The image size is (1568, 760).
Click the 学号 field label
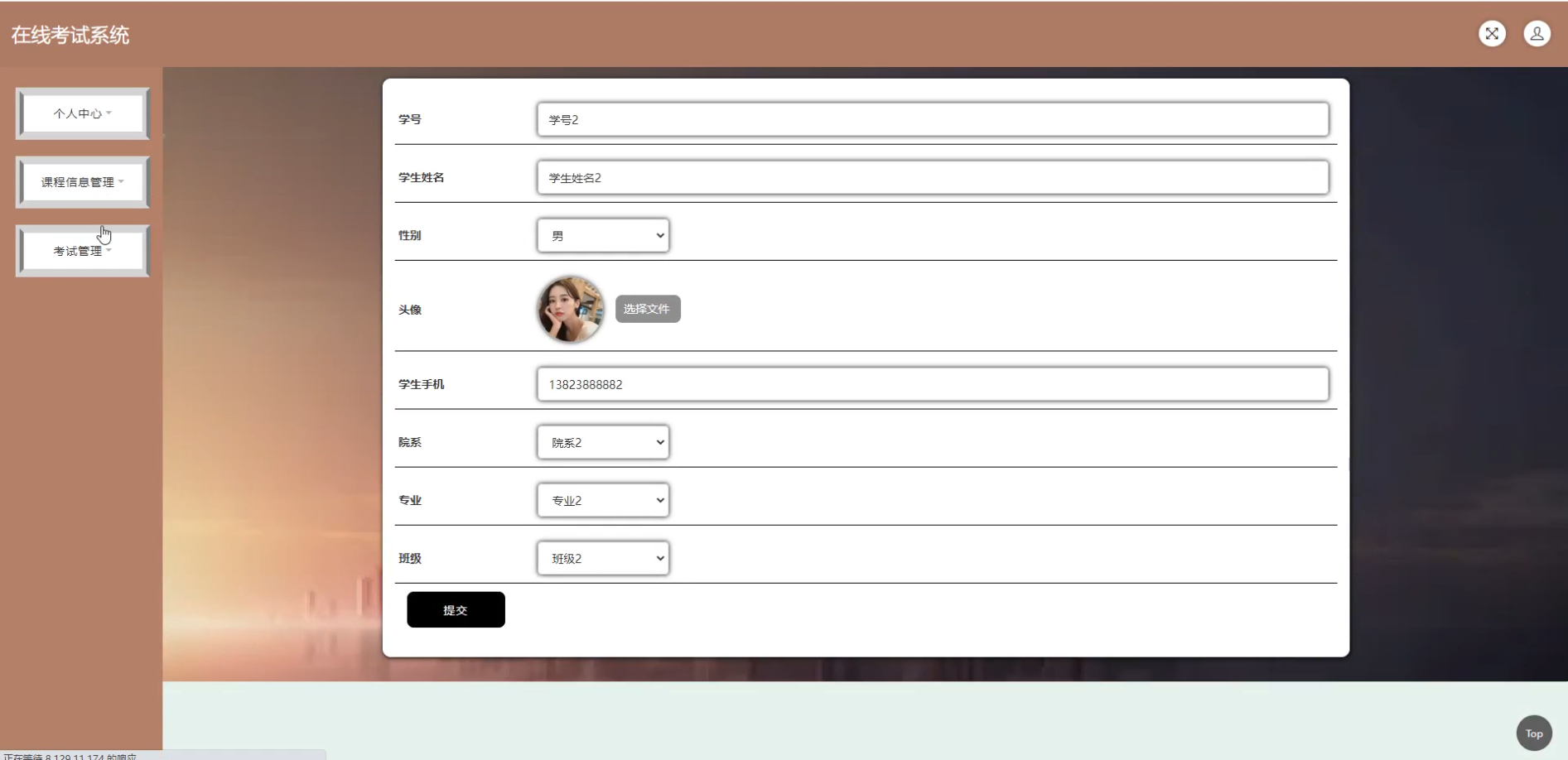tap(410, 119)
